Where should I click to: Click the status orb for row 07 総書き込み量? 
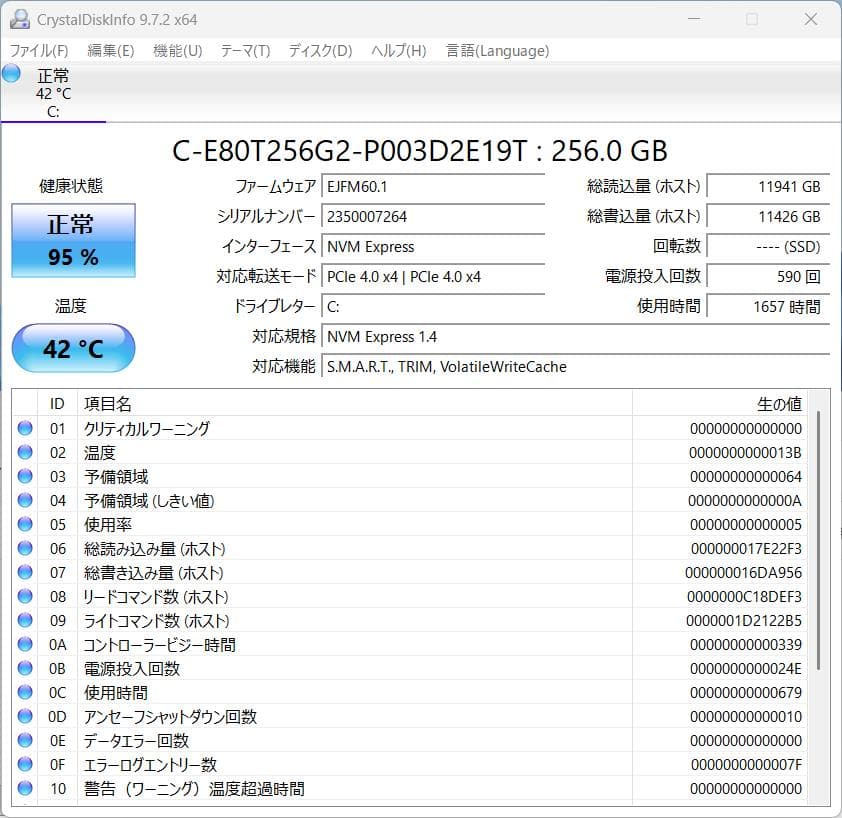(25, 573)
